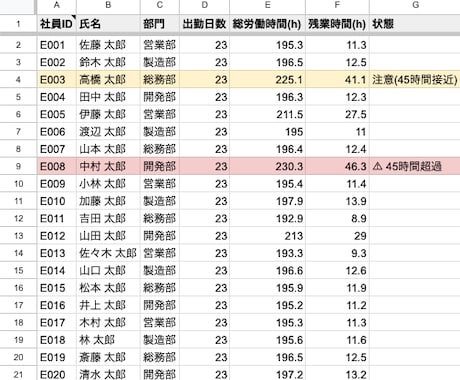Select total hours value 196.6

267,270
